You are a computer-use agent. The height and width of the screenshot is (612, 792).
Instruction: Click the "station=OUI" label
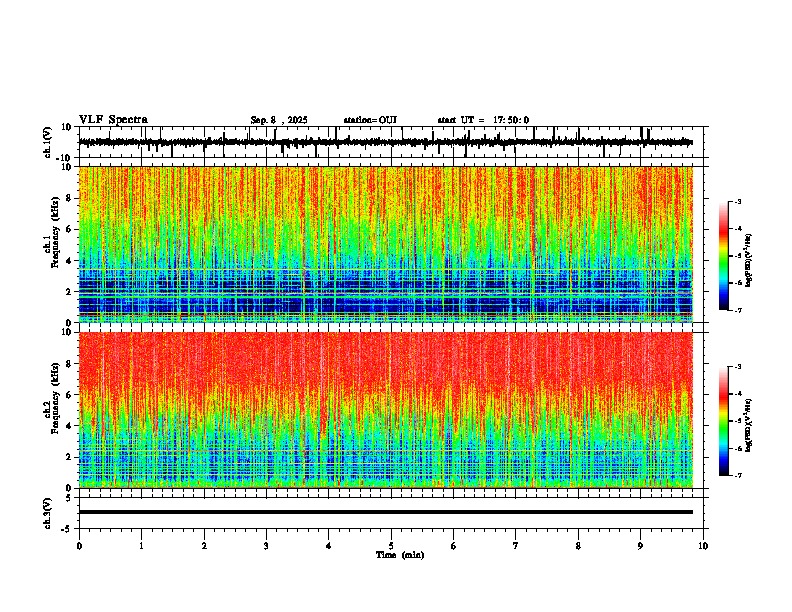click(370, 120)
